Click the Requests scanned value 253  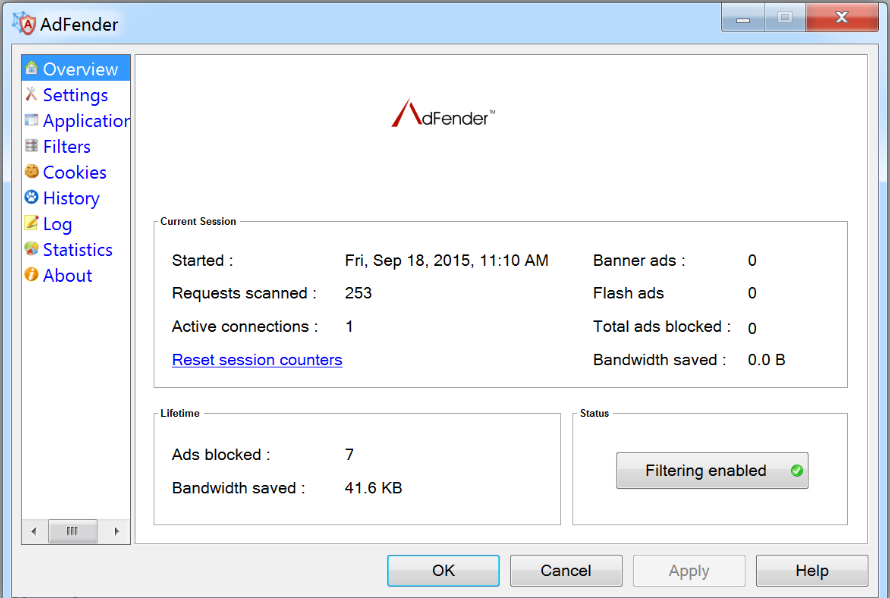pos(358,293)
